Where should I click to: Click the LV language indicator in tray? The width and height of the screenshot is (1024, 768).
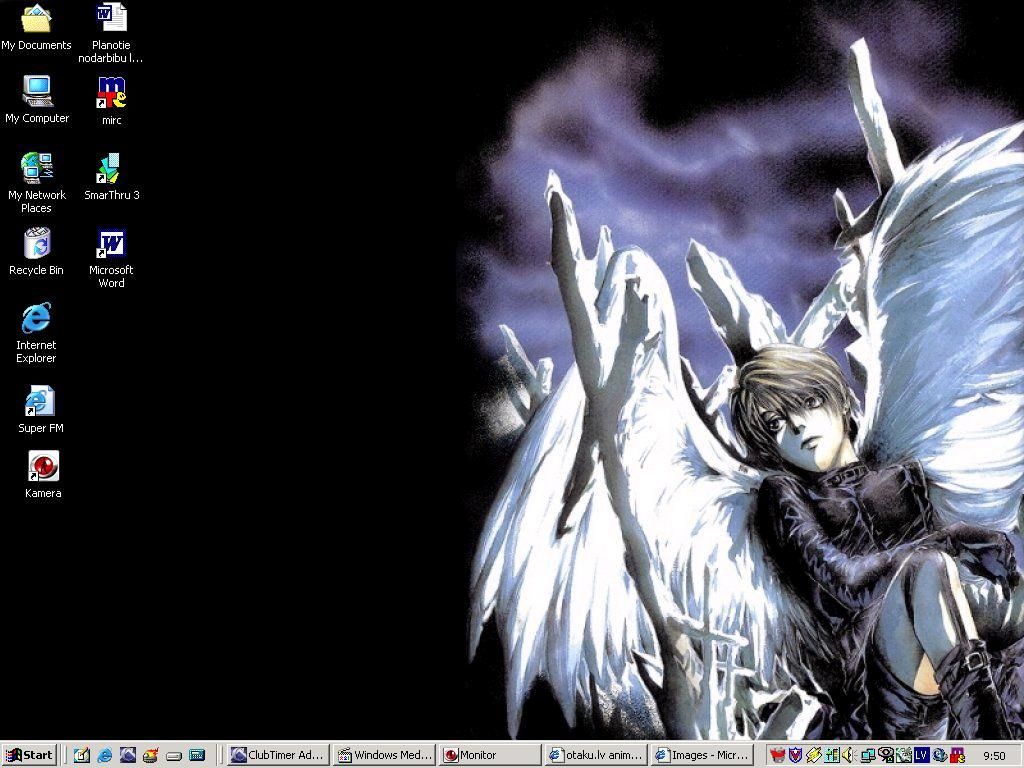(x=921, y=755)
